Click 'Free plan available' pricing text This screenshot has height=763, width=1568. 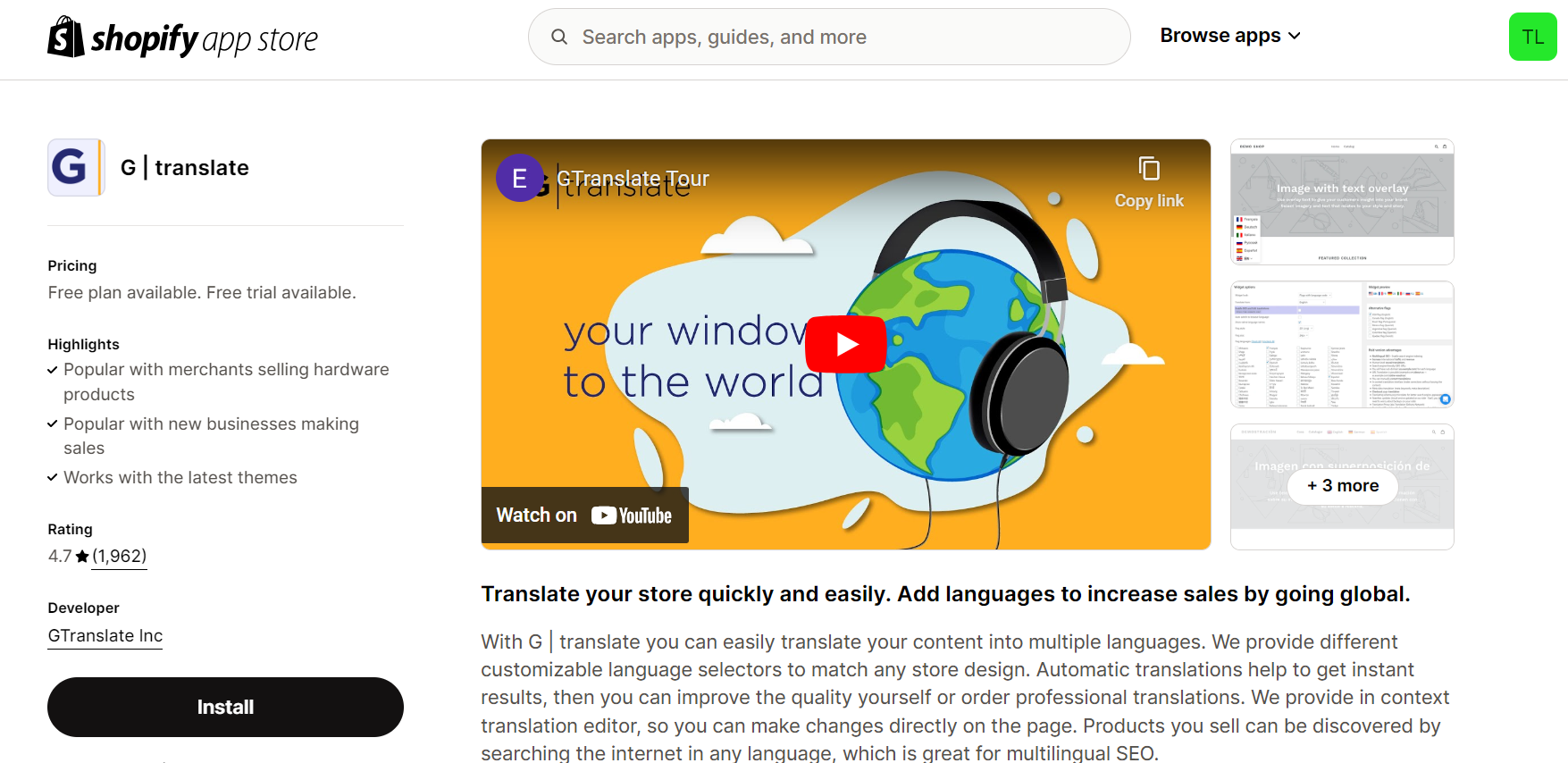pyautogui.click(x=202, y=292)
